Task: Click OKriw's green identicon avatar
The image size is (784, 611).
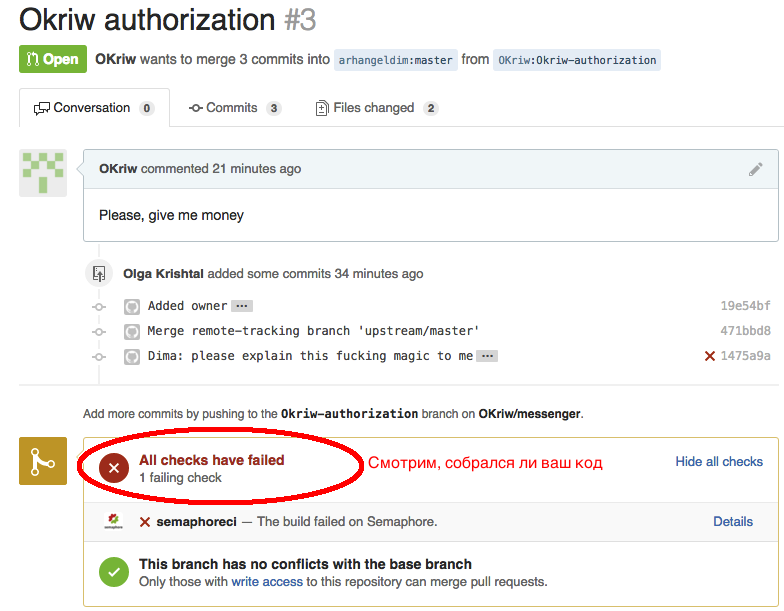Action: click(43, 173)
